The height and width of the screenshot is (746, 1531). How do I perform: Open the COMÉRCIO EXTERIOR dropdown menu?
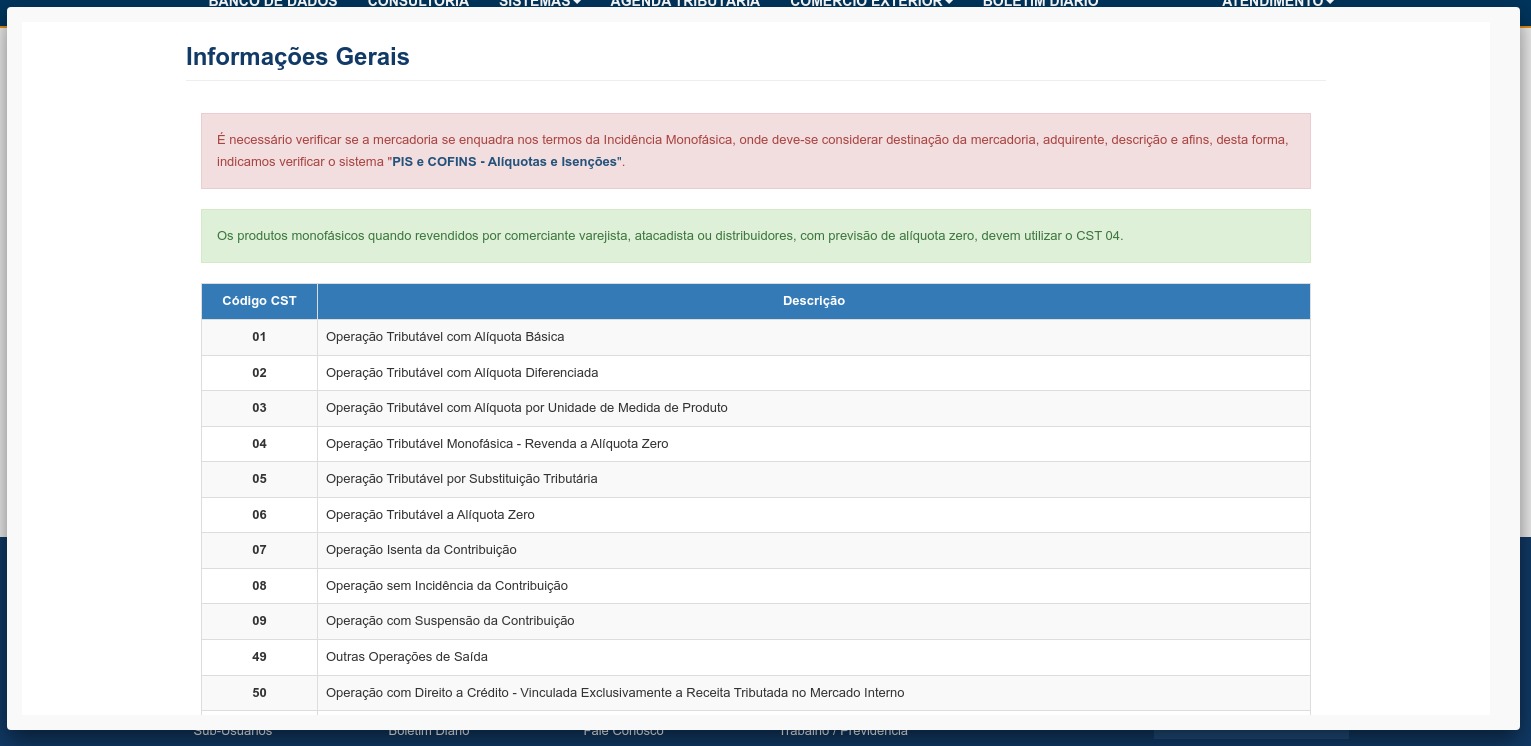click(x=871, y=3)
